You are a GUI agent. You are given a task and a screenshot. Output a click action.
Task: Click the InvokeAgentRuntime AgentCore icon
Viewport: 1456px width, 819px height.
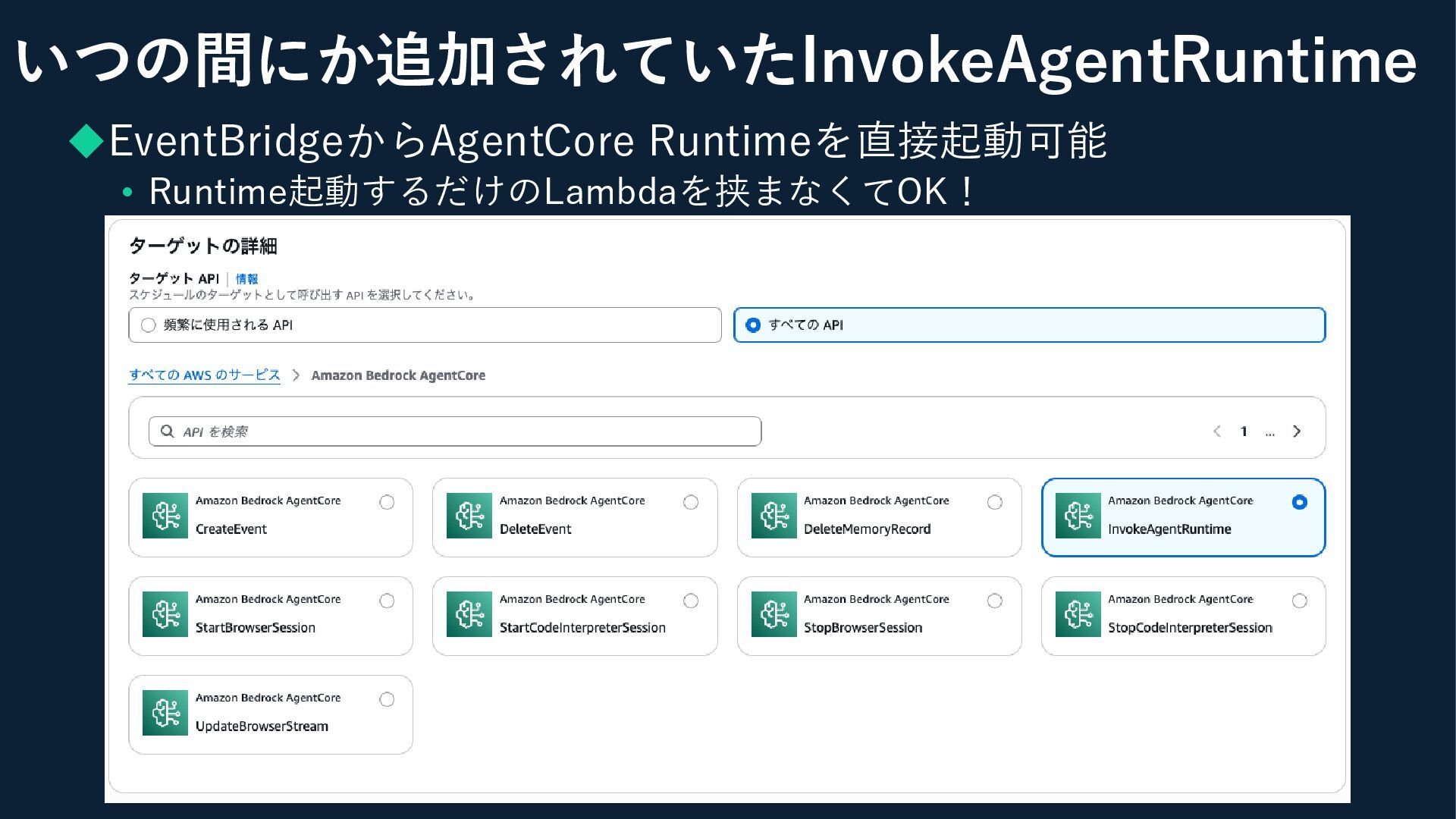coord(1078,516)
